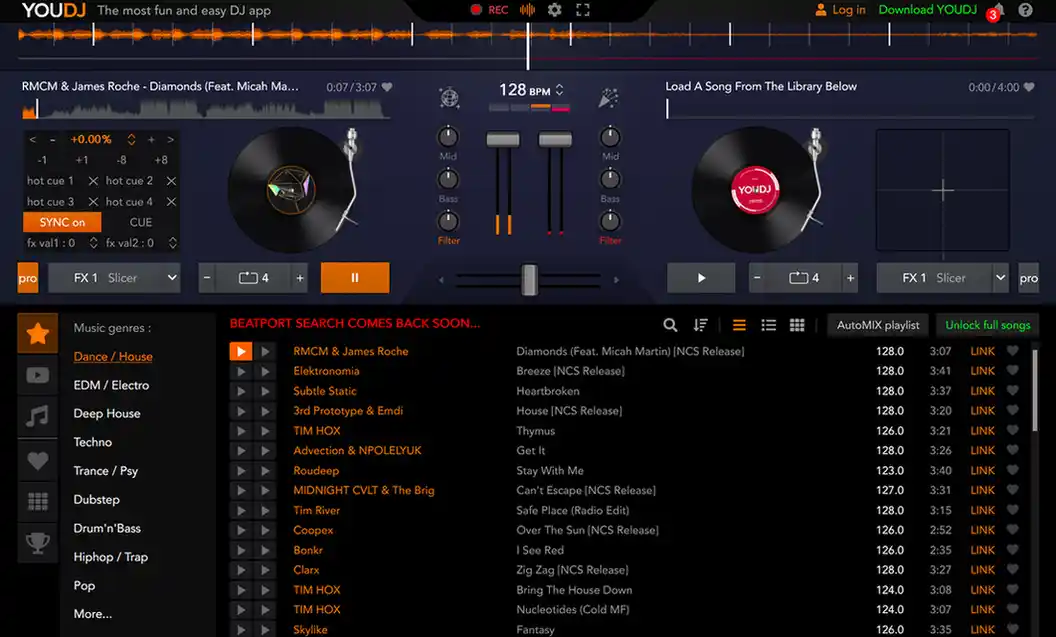Favorite the loaded Diamonds track heart

[387, 87]
